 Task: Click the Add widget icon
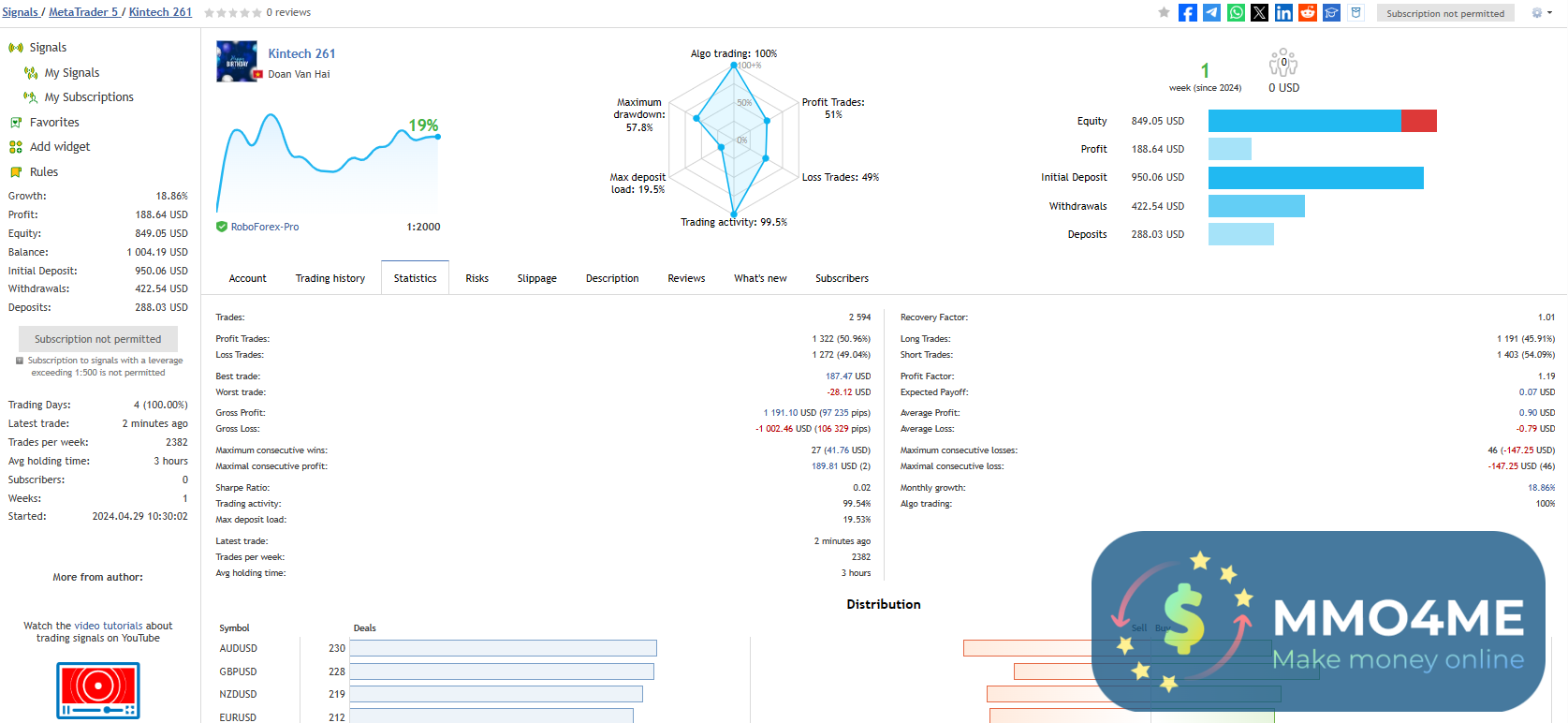click(x=16, y=147)
